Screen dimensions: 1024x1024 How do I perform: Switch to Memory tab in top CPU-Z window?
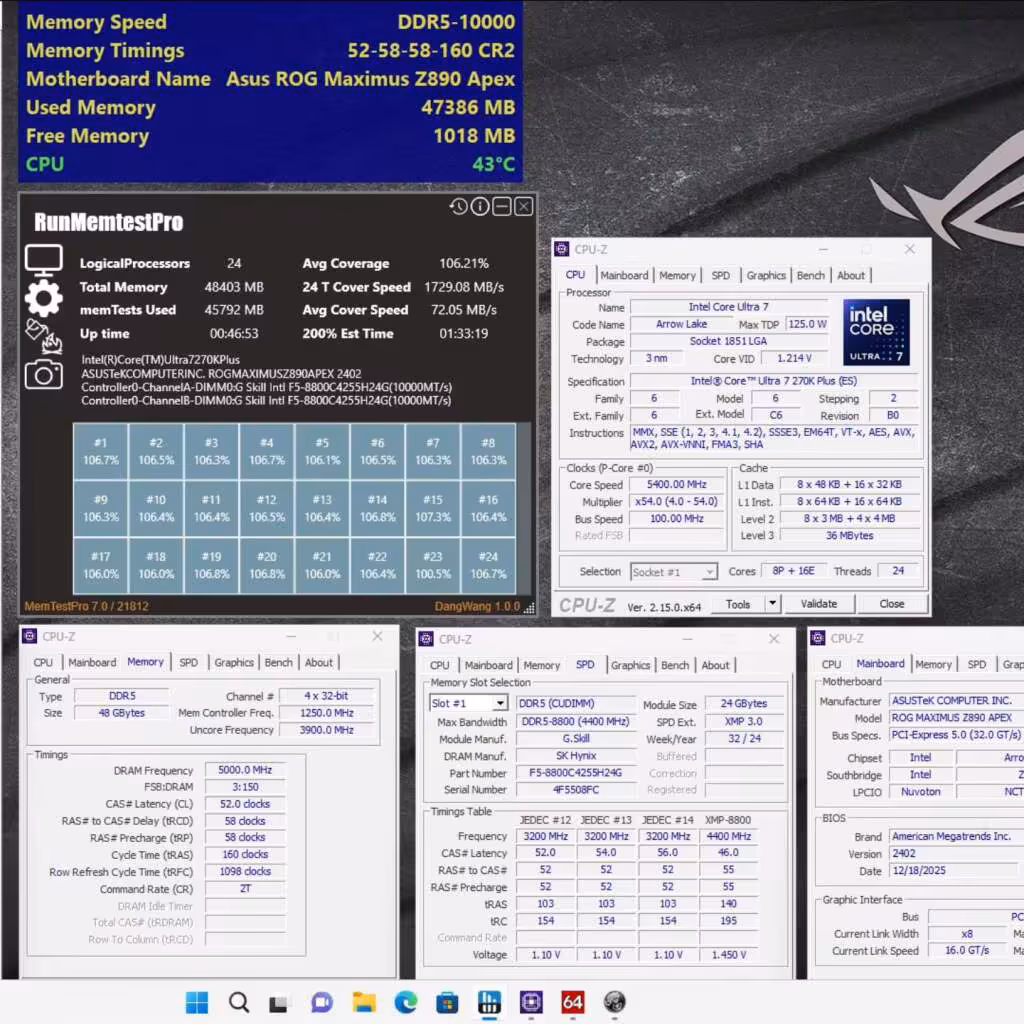click(677, 276)
